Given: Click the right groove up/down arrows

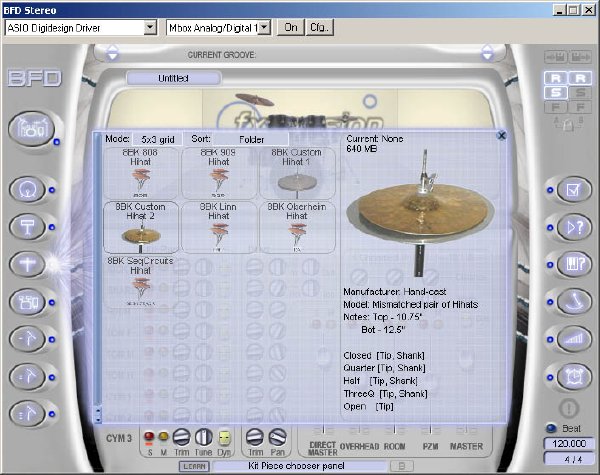Looking at the screenshot, I should (x=488, y=53).
